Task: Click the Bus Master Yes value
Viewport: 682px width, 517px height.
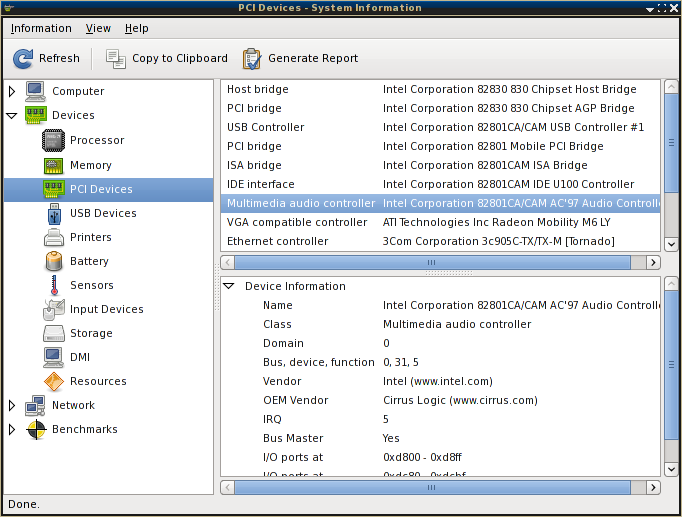Action: pos(391,438)
